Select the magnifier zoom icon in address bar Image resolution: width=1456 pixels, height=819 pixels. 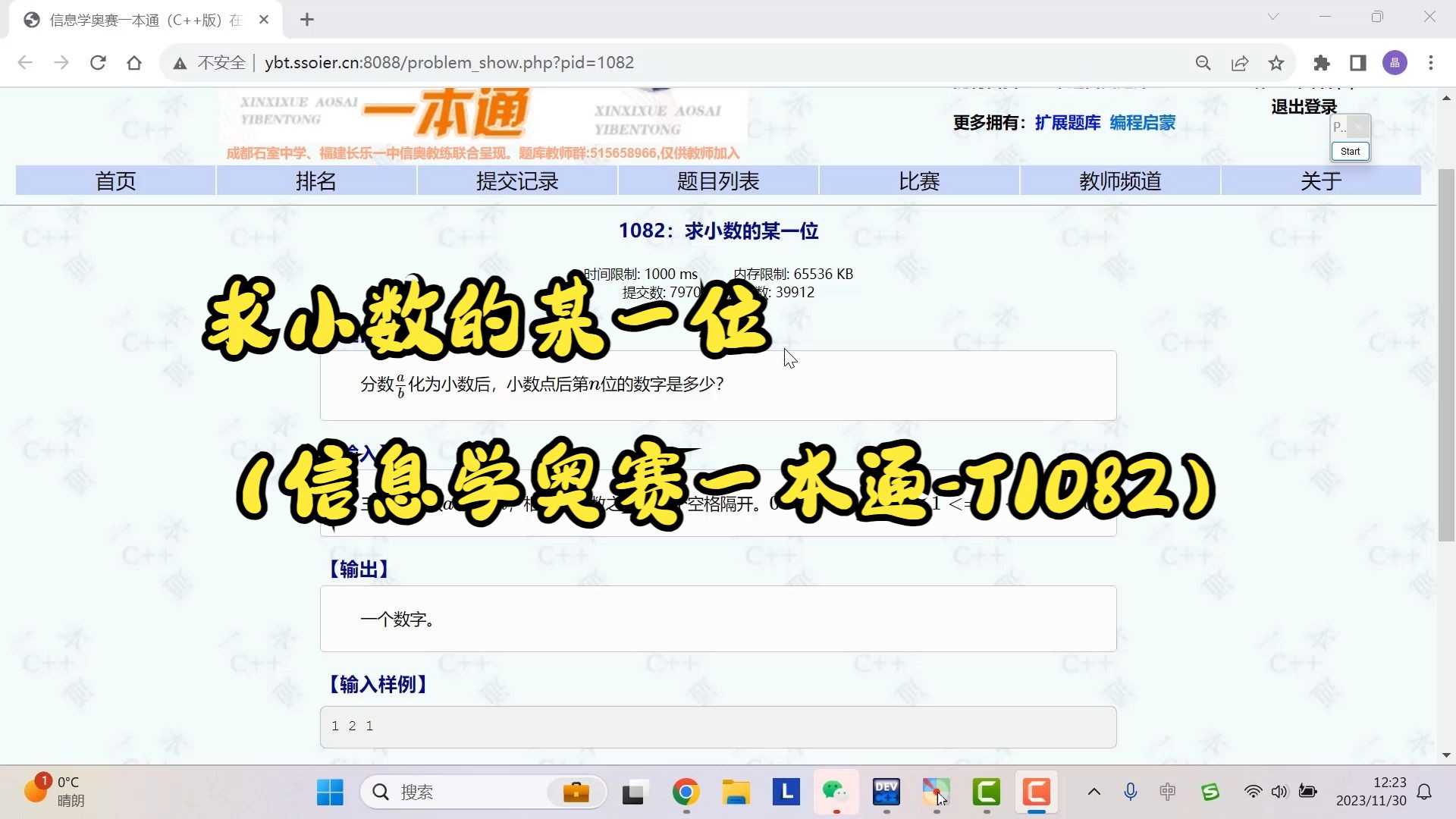[1203, 63]
